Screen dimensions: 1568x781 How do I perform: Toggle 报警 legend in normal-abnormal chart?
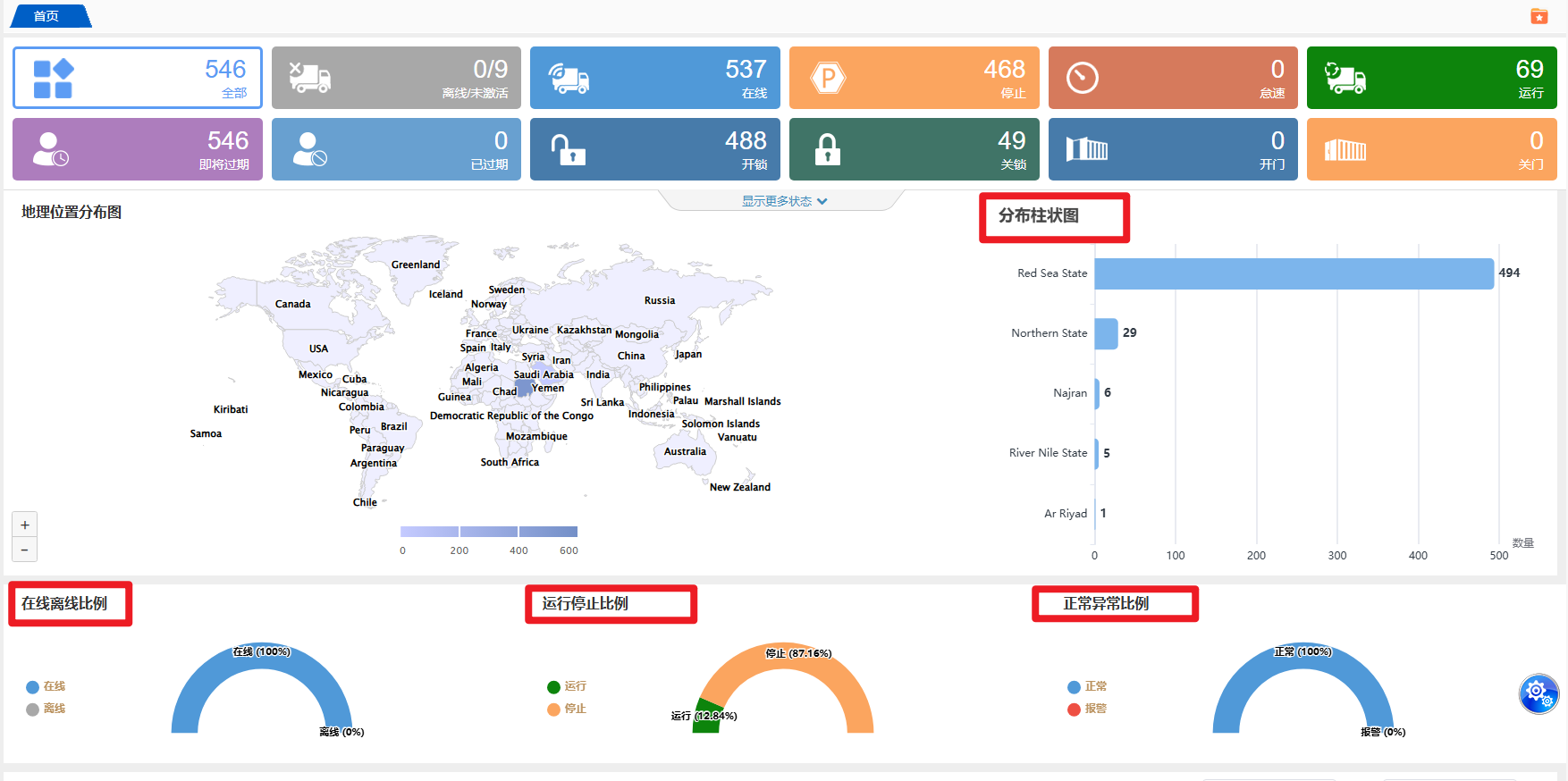pyautogui.click(x=1087, y=709)
